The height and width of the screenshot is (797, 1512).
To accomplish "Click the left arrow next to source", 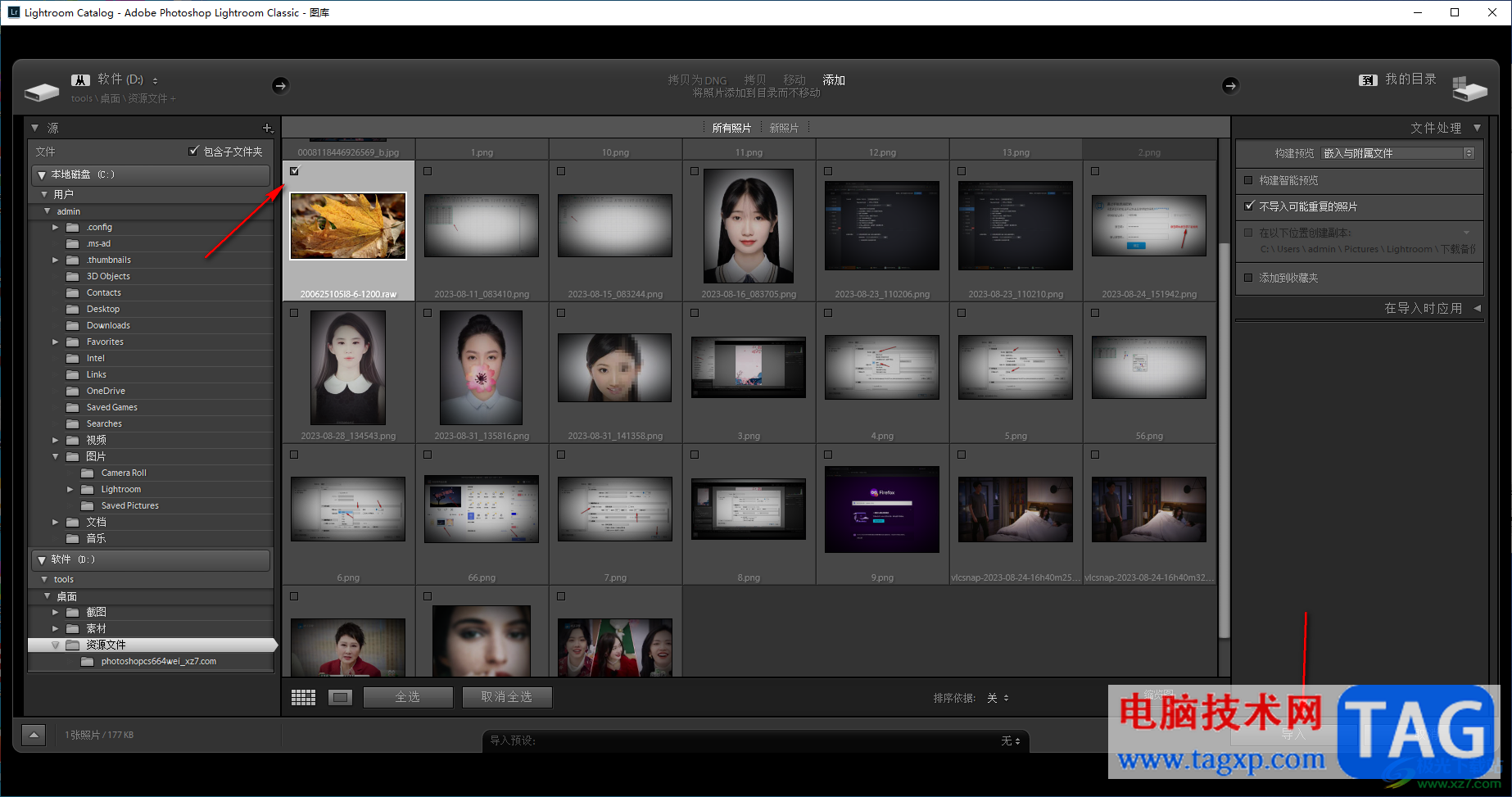I will coord(280,85).
